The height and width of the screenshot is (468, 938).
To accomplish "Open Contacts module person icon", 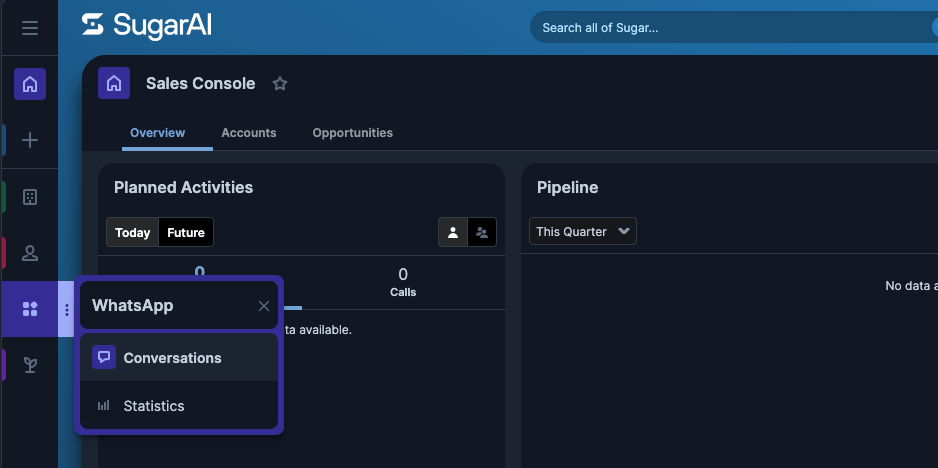I will pos(30,253).
